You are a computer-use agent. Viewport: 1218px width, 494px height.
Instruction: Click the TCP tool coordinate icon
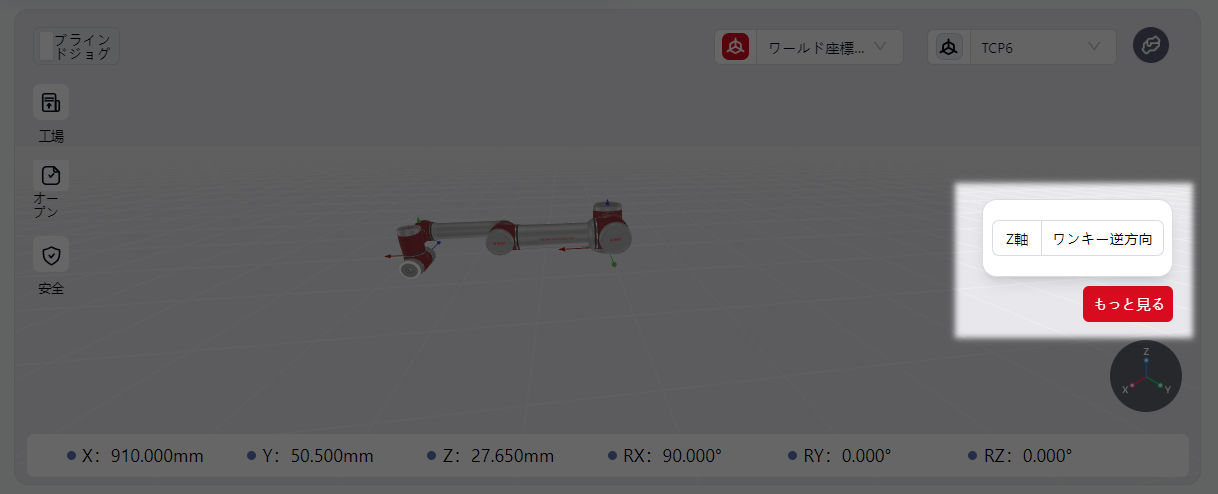(949, 47)
